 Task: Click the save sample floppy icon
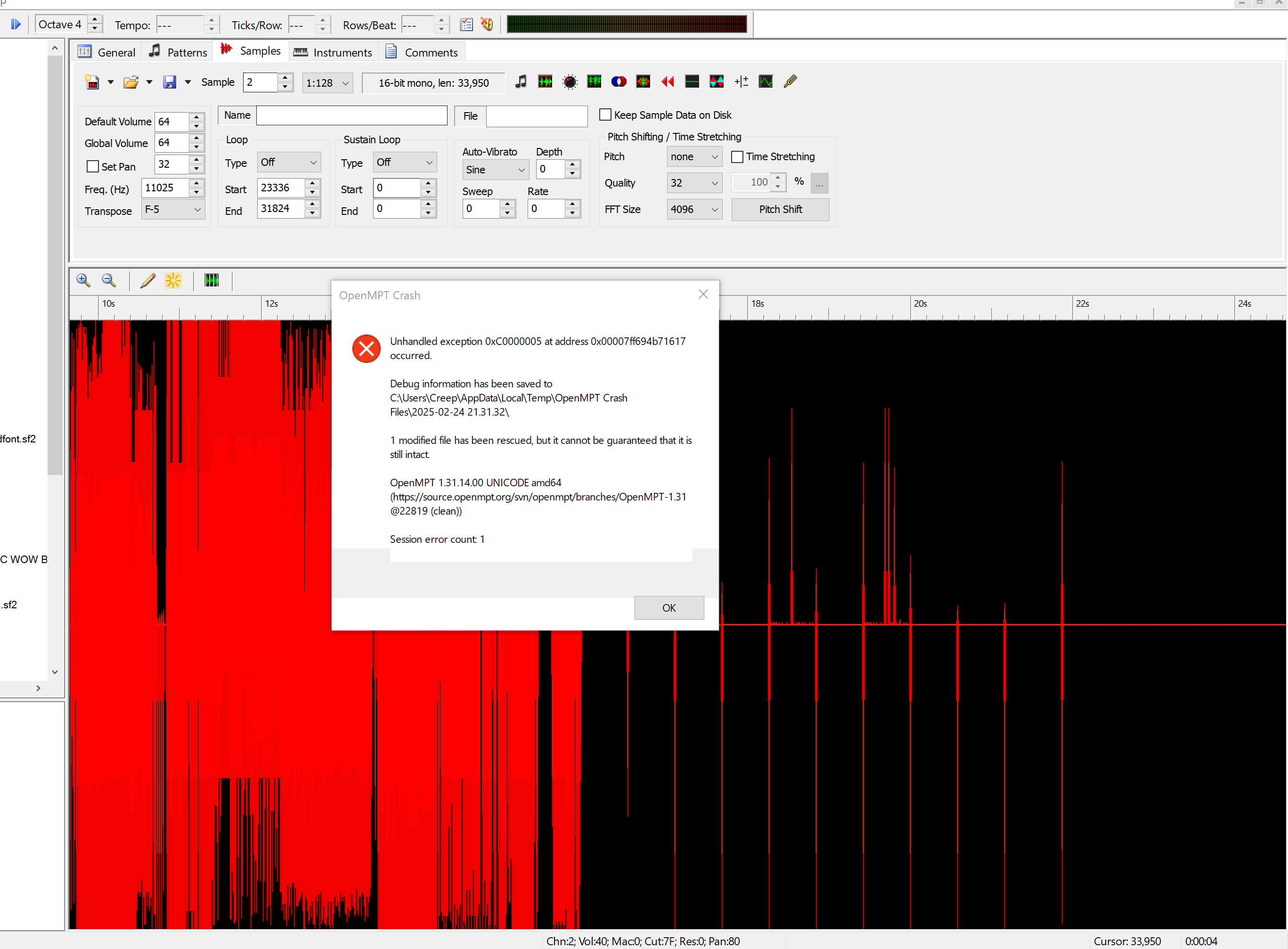pos(170,82)
